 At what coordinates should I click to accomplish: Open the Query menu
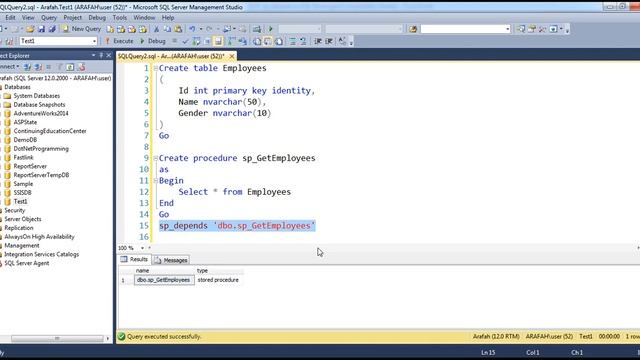[49, 18]
